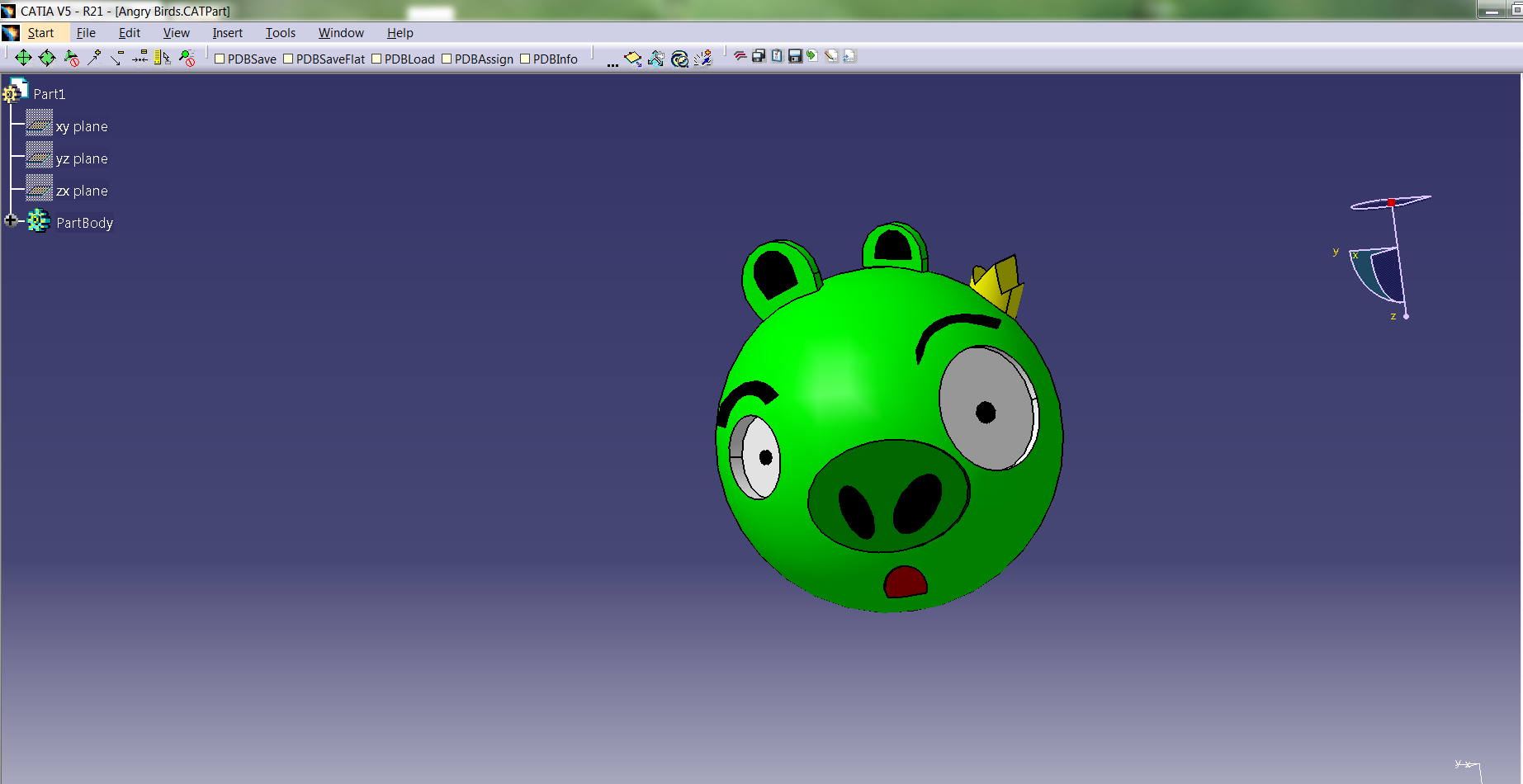Click the pig's large gray right eye
Image resolution: width=1523 pixels, height=784 pixels.
(x=987, y=409)
